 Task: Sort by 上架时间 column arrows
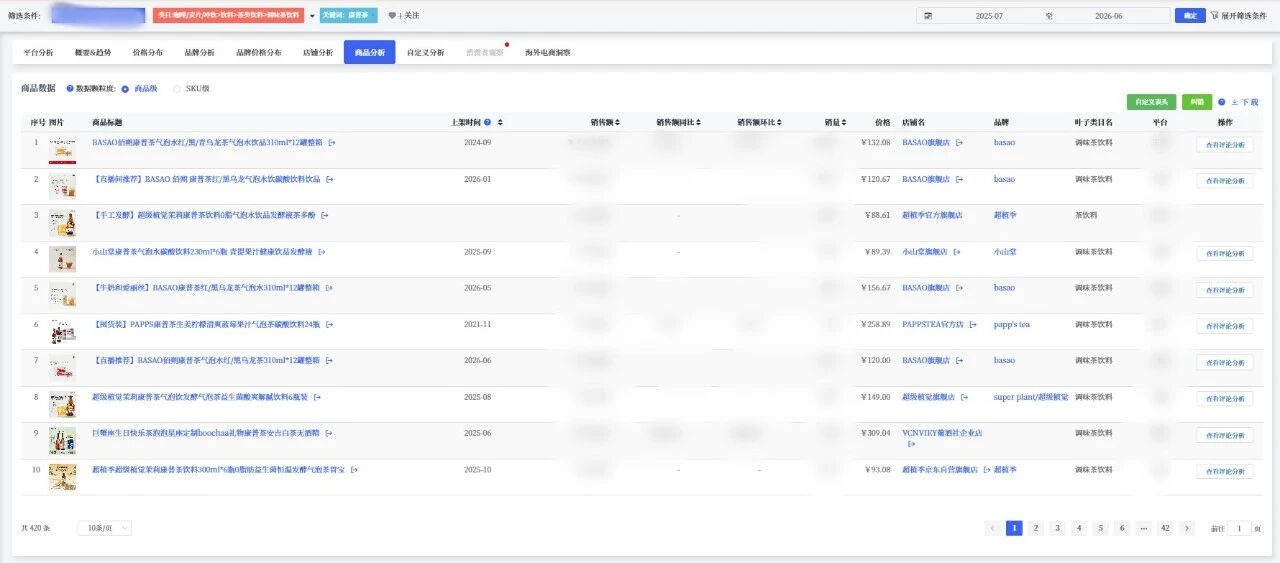tap(500, 122)
